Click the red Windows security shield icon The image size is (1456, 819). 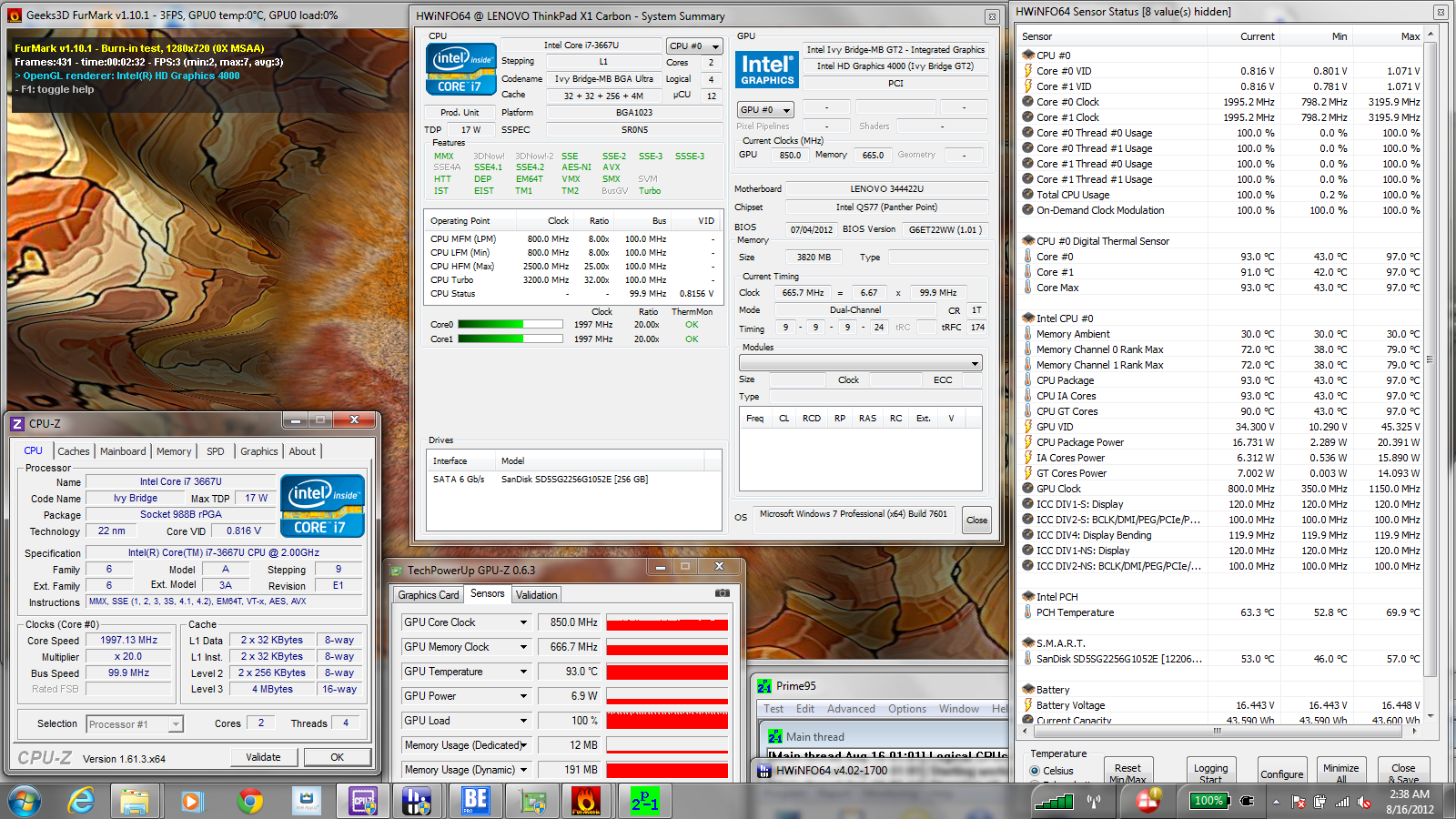tap(1148, 801)
